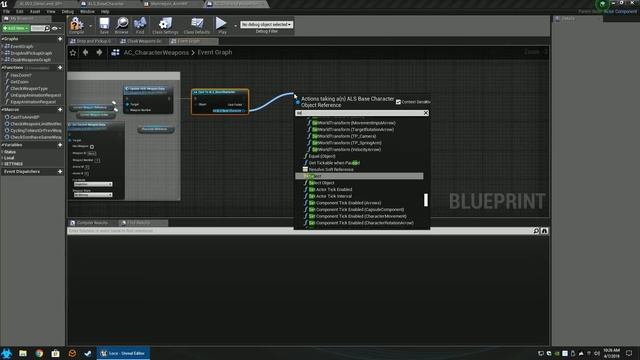Click plus icon in Event Dispatchers section
The image size is (640, 360).
(x=60, y=171)
